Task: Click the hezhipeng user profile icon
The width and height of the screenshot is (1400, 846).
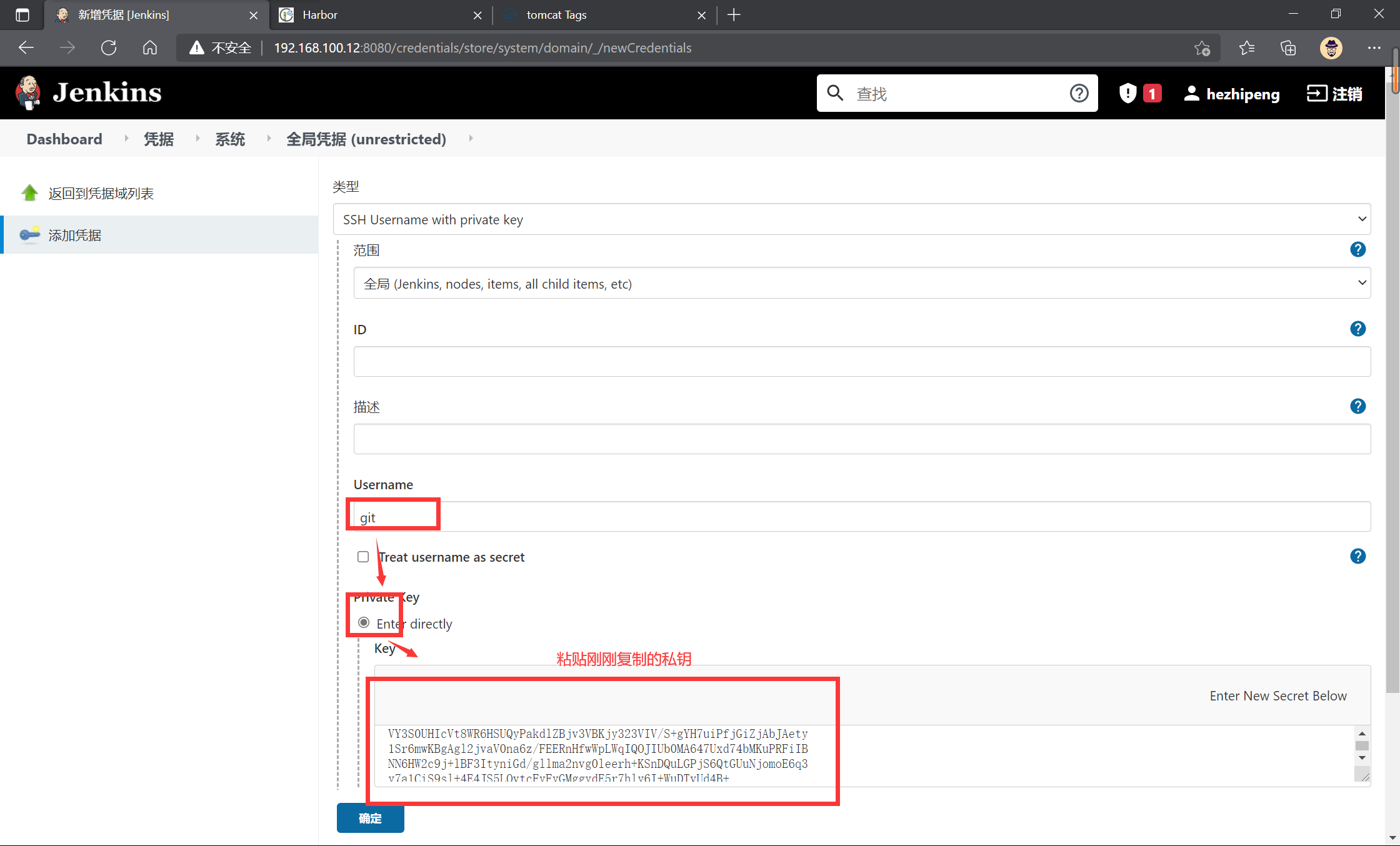Action: click(1192, 93)
